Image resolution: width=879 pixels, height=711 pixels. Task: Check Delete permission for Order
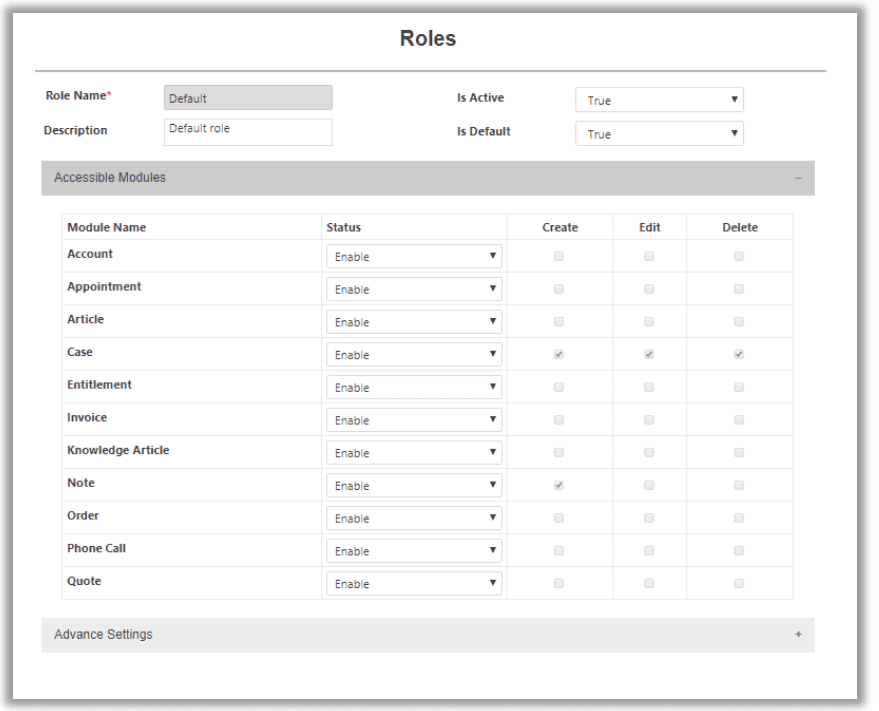(739, 518)
